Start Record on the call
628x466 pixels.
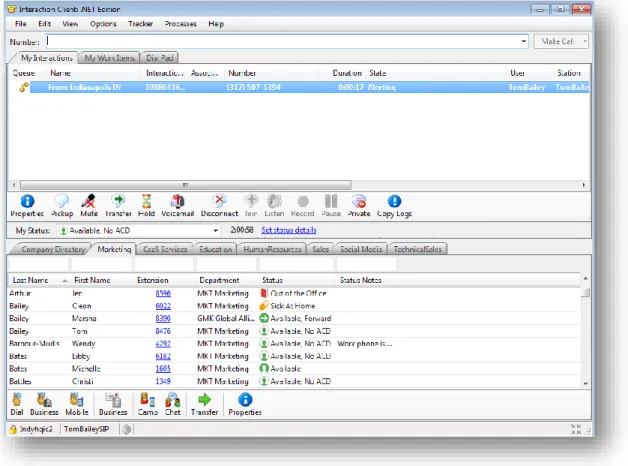pyautogui.click(x=302, y=205)
